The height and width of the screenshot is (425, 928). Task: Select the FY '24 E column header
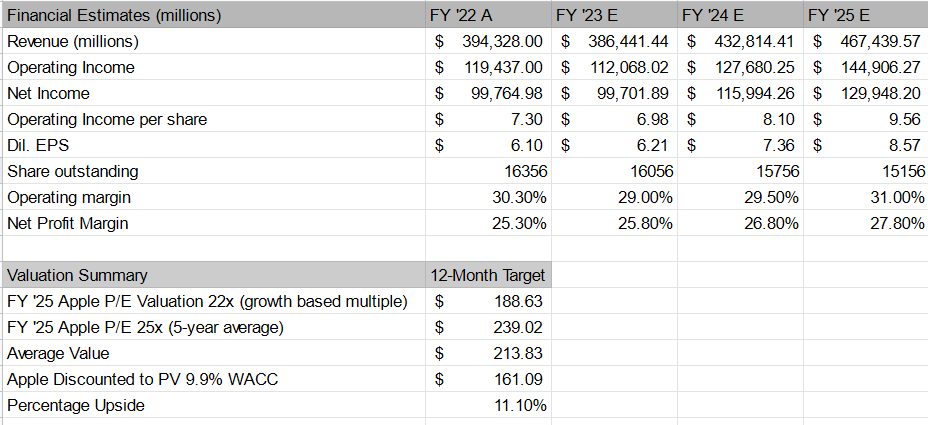click(x=740, y=15)
